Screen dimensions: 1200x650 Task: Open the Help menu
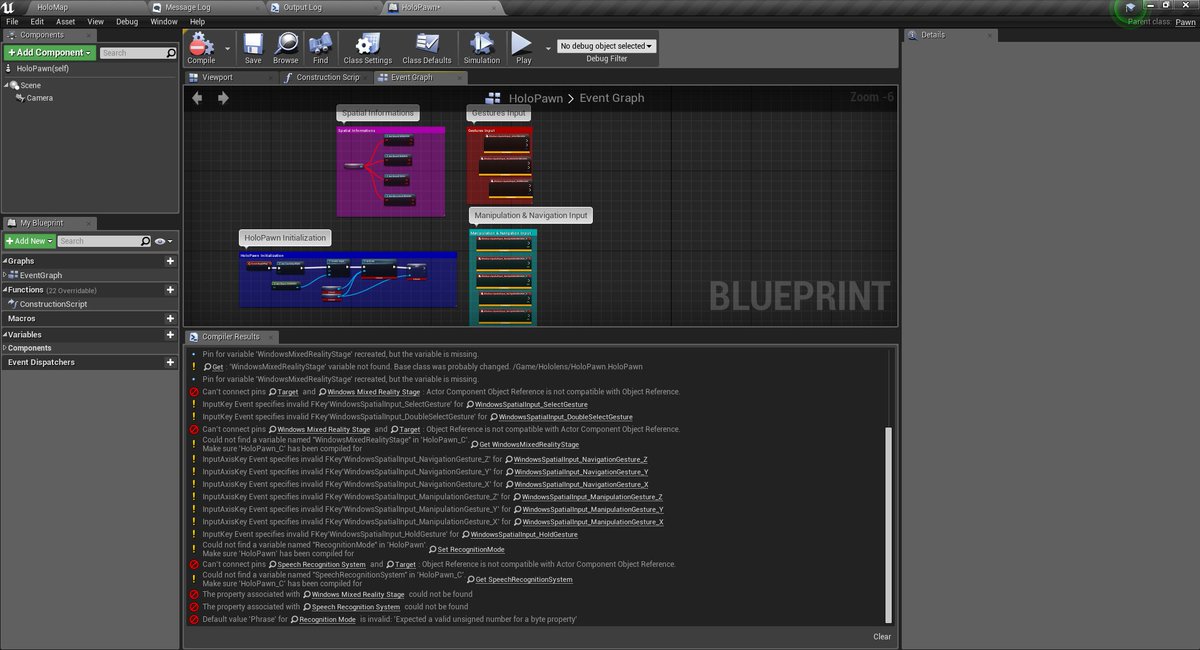coord(197,21)
